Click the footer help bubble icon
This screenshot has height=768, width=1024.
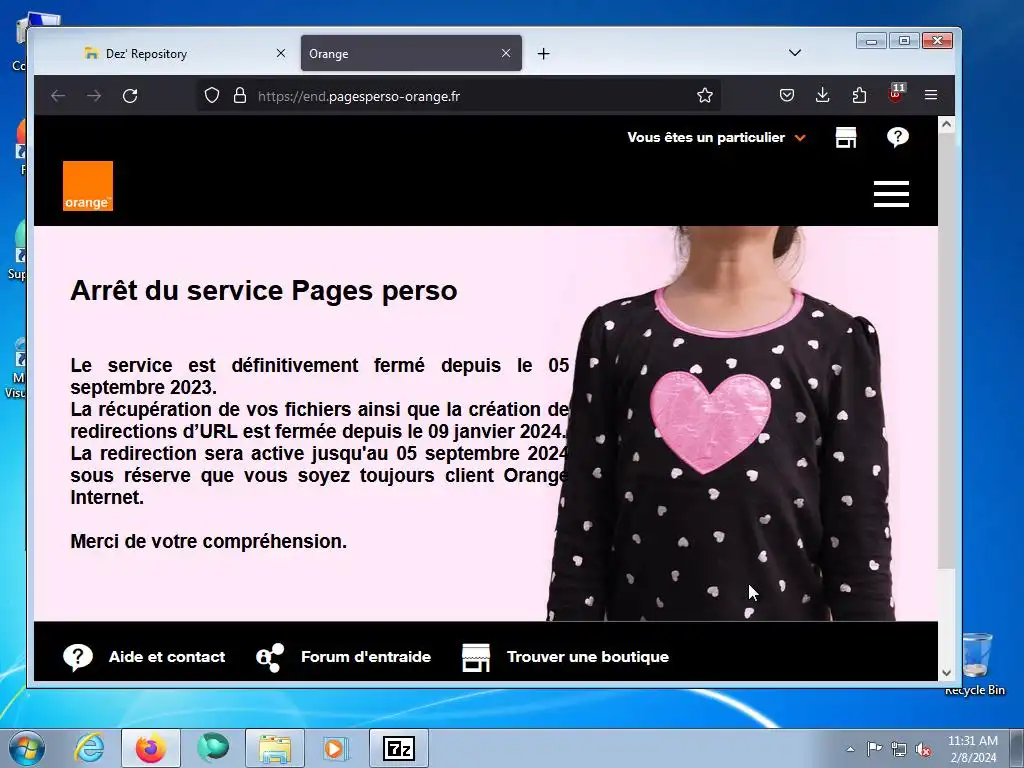(78, 658)
